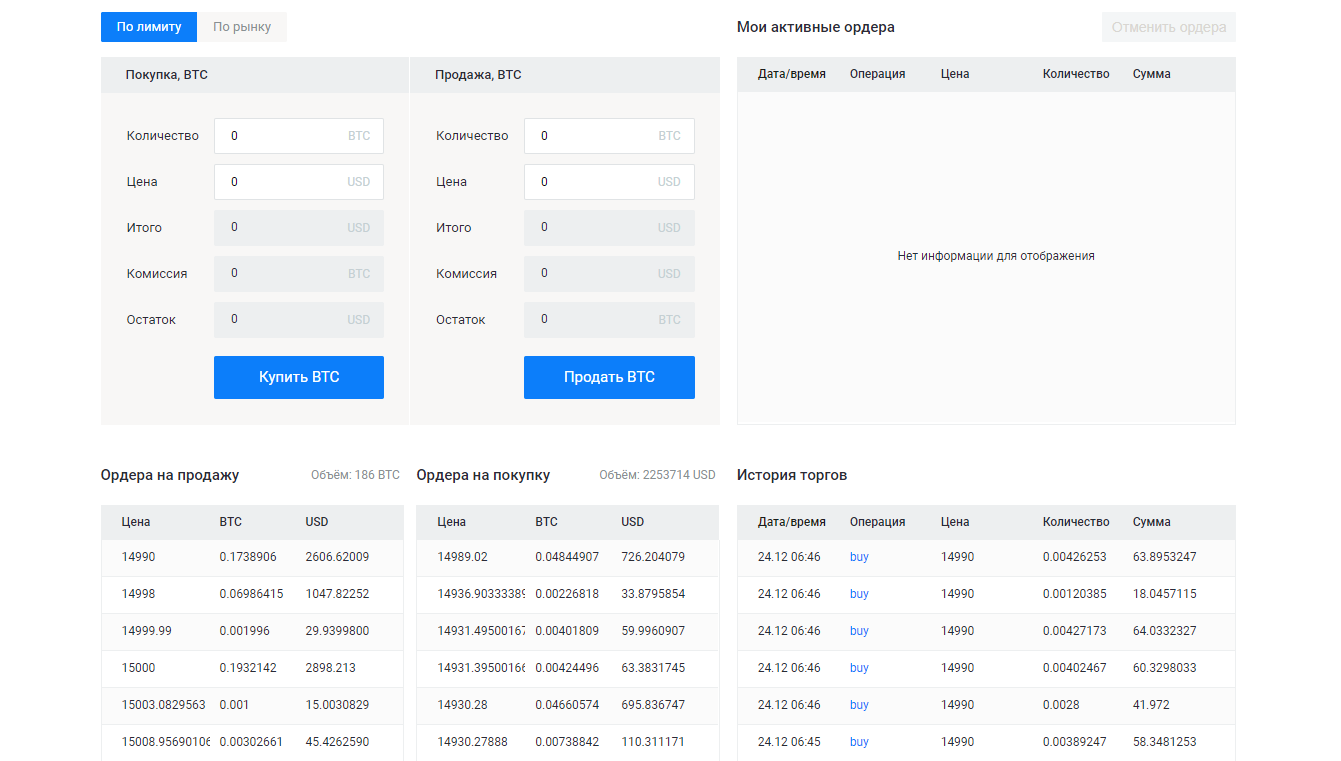Focus the Цена field in sell form
The height and width of the screenshot is (761, 1341).
[609, 182]
